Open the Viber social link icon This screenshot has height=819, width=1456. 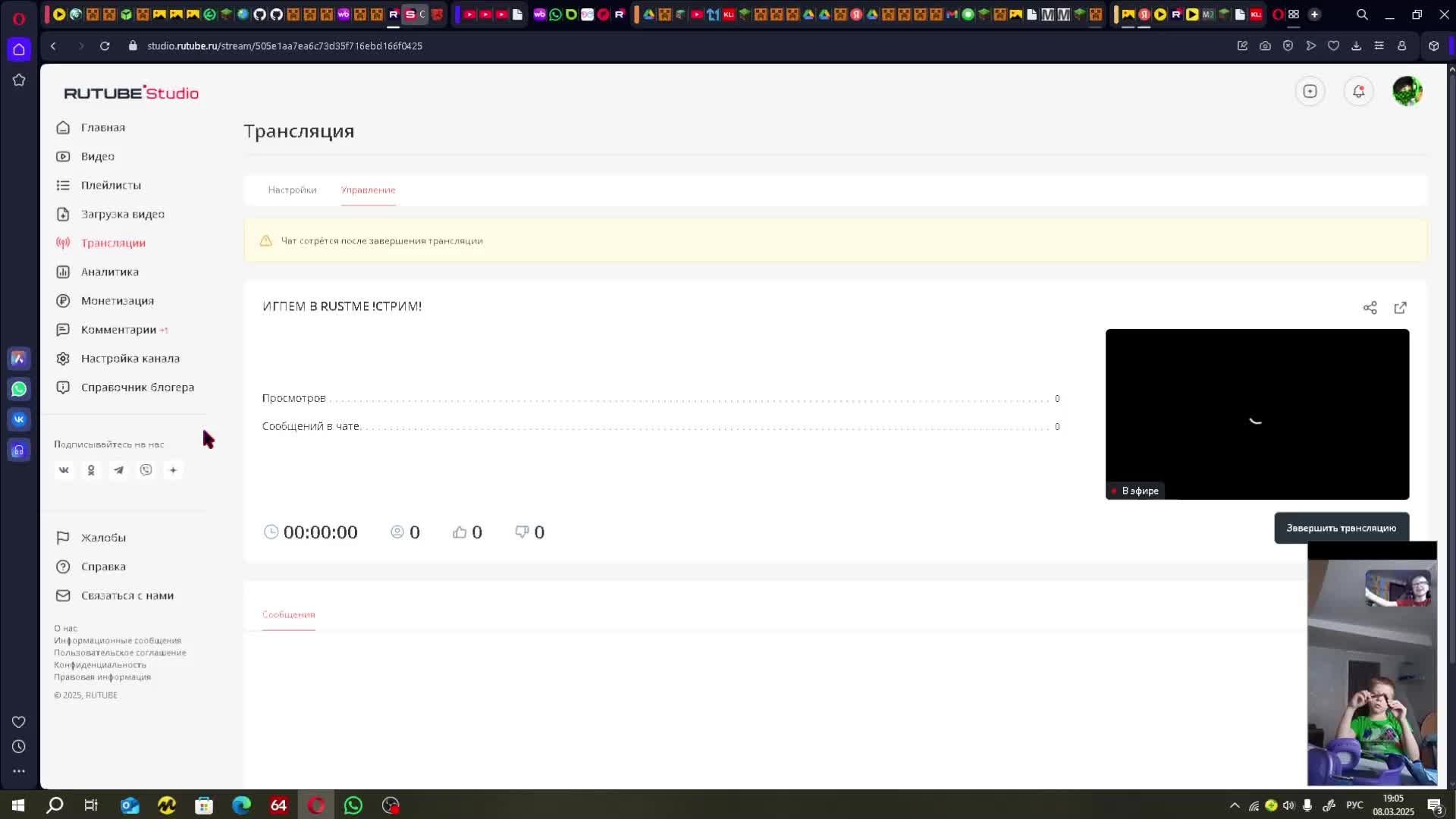(146, 470)
